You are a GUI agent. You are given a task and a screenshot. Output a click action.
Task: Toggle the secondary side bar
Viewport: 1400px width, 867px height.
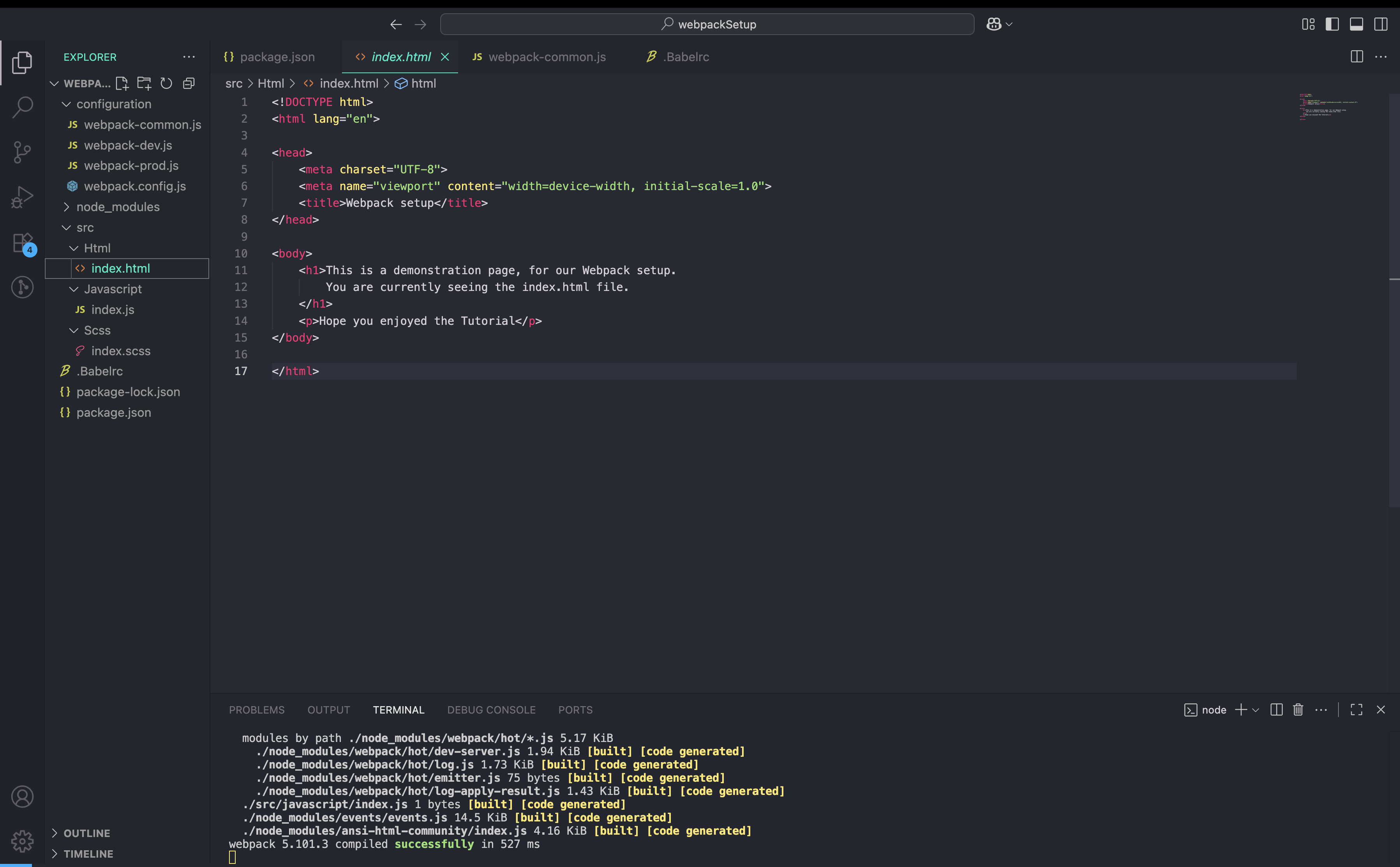click(x=1381, y=24)
